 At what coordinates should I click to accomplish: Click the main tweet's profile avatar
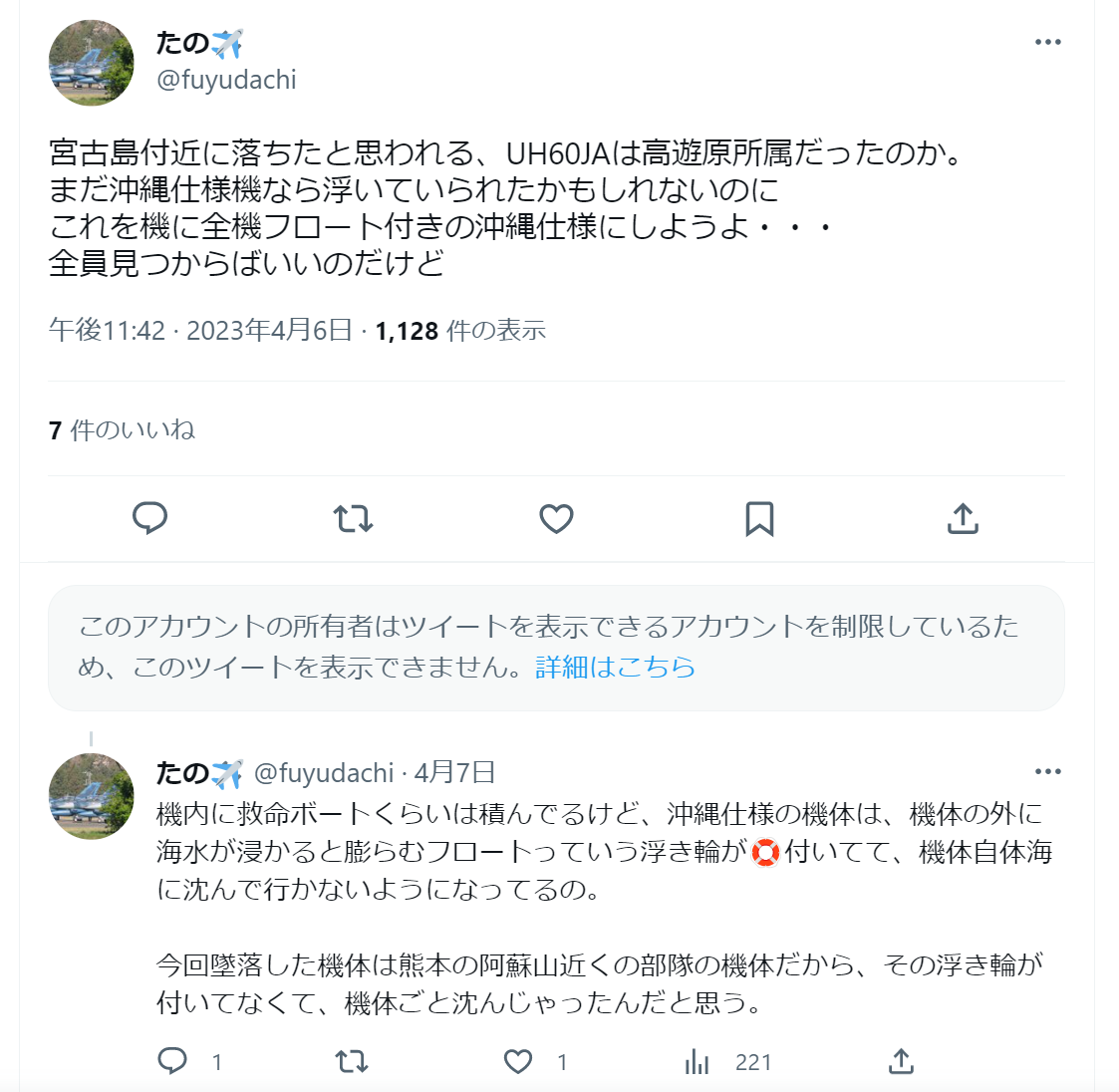click(x=92, y=63)
